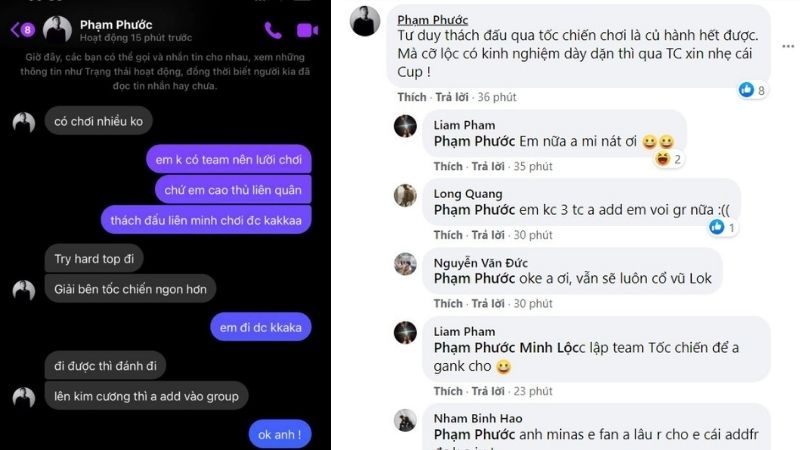Screen dimensions: 800x450
Task: Click the like reaction count of 8
Action: [752, 90]
